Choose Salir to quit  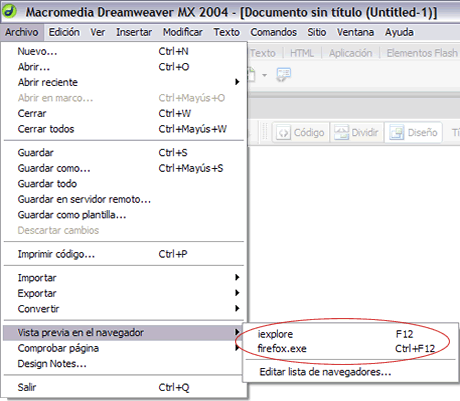click(124, 387)
